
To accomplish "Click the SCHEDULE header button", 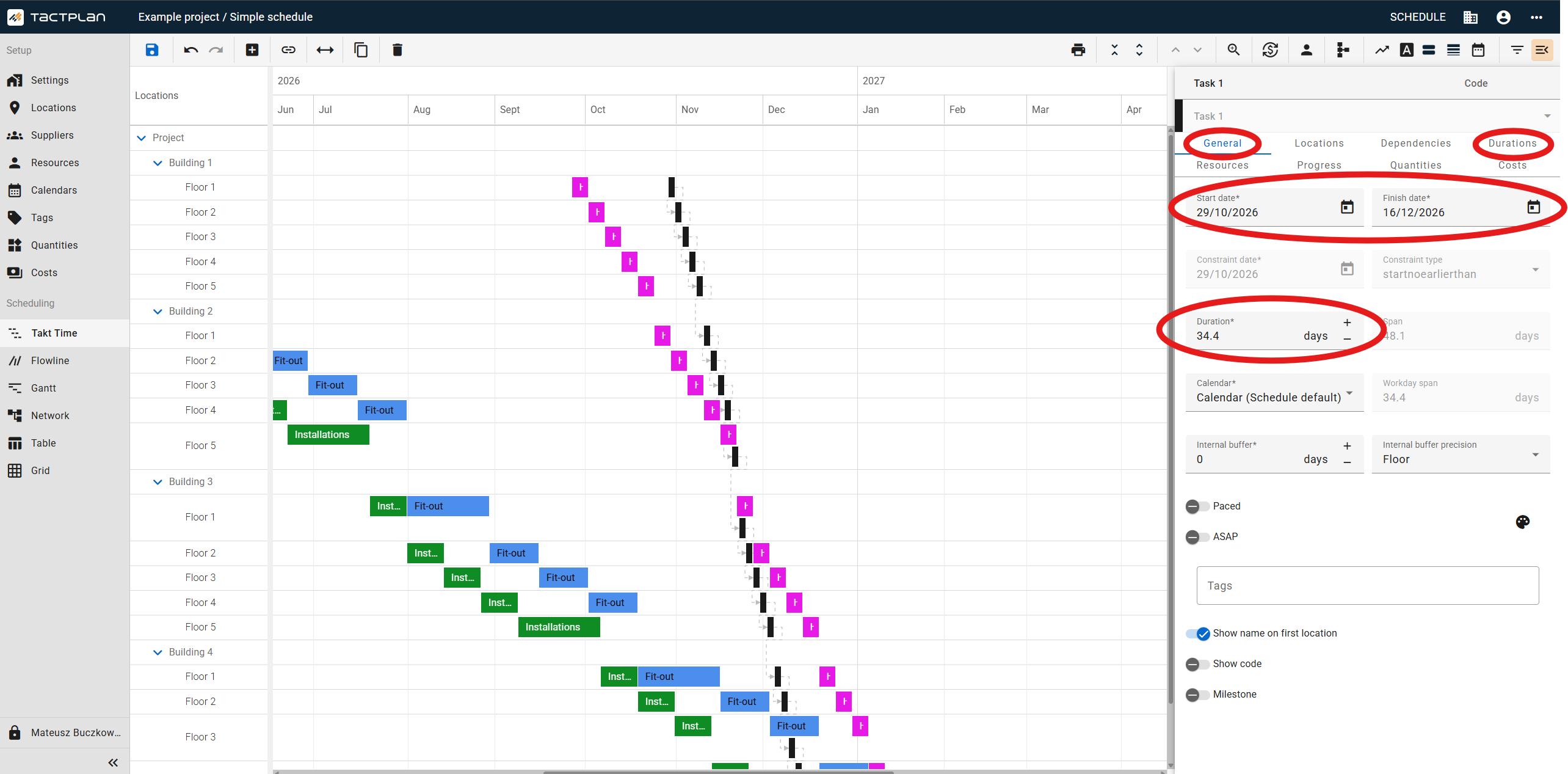I will point(1417,17).
